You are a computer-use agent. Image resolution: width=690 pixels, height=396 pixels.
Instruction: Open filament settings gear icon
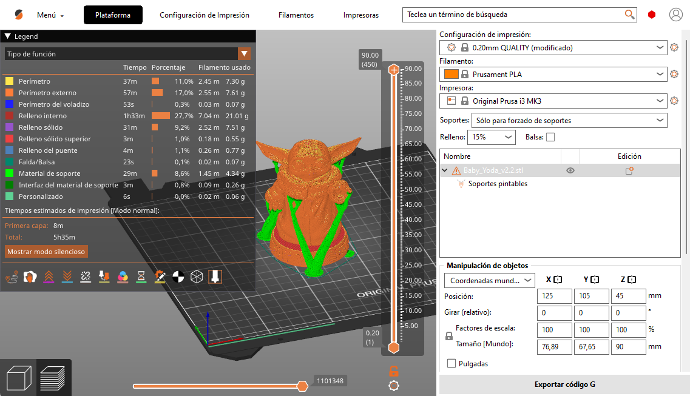pyautogui.click(x=674, y=74)
